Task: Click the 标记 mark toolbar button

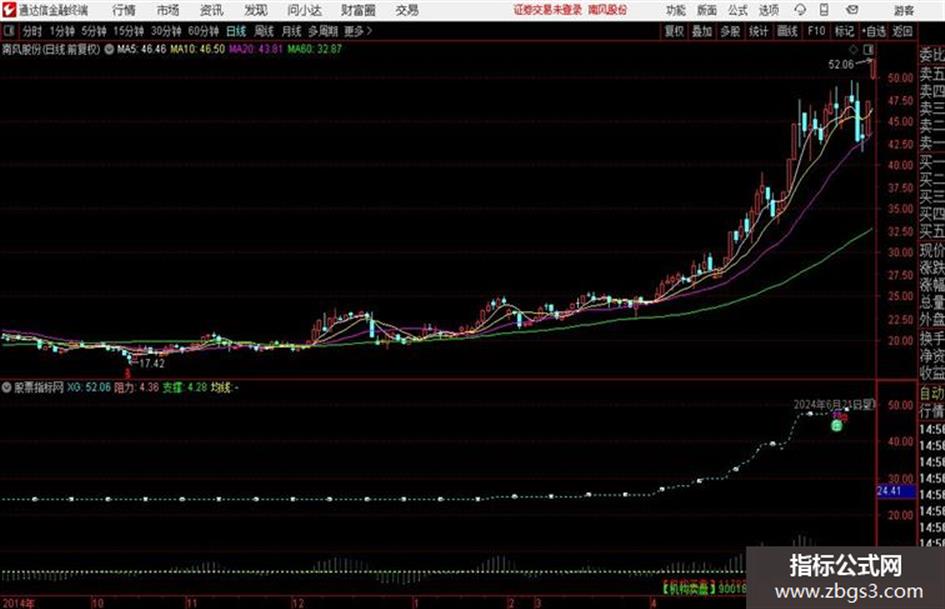Action: point(844,31)
